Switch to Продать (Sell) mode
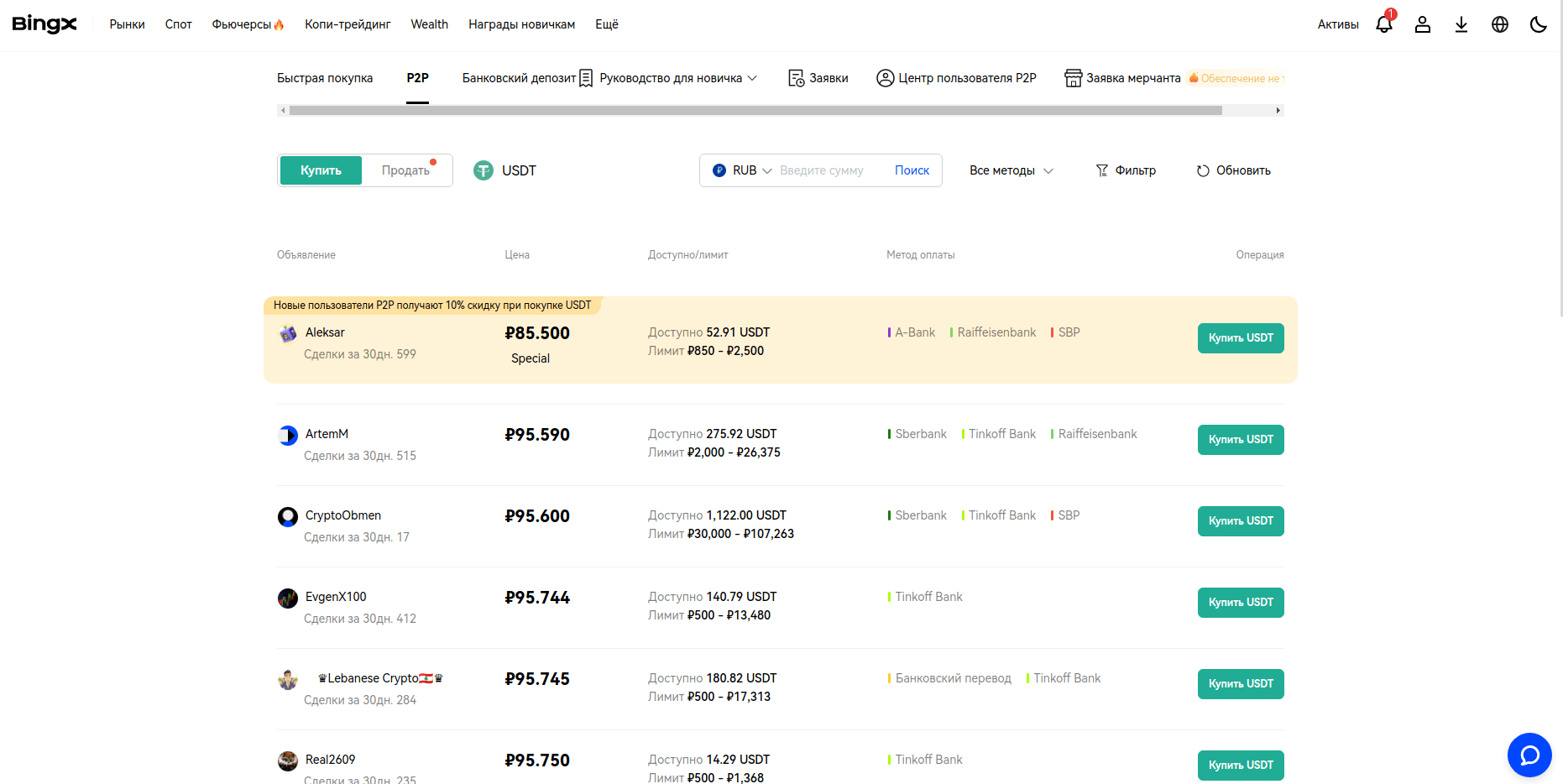This screenshot has width=1563, height=784. (x=406, y=170)
